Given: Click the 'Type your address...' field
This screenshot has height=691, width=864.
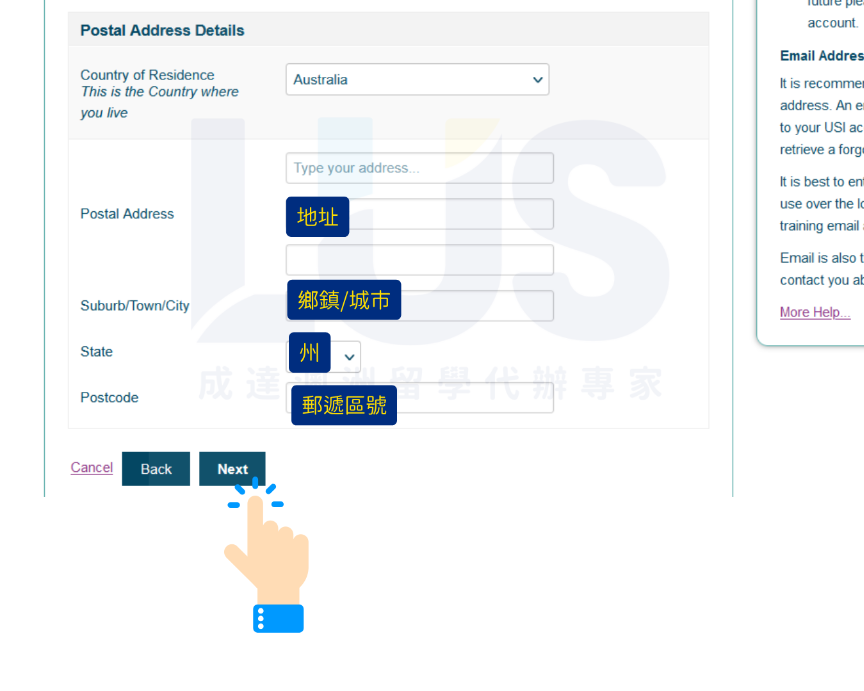Looking at the screenshot, I should (x=419, y=168).
